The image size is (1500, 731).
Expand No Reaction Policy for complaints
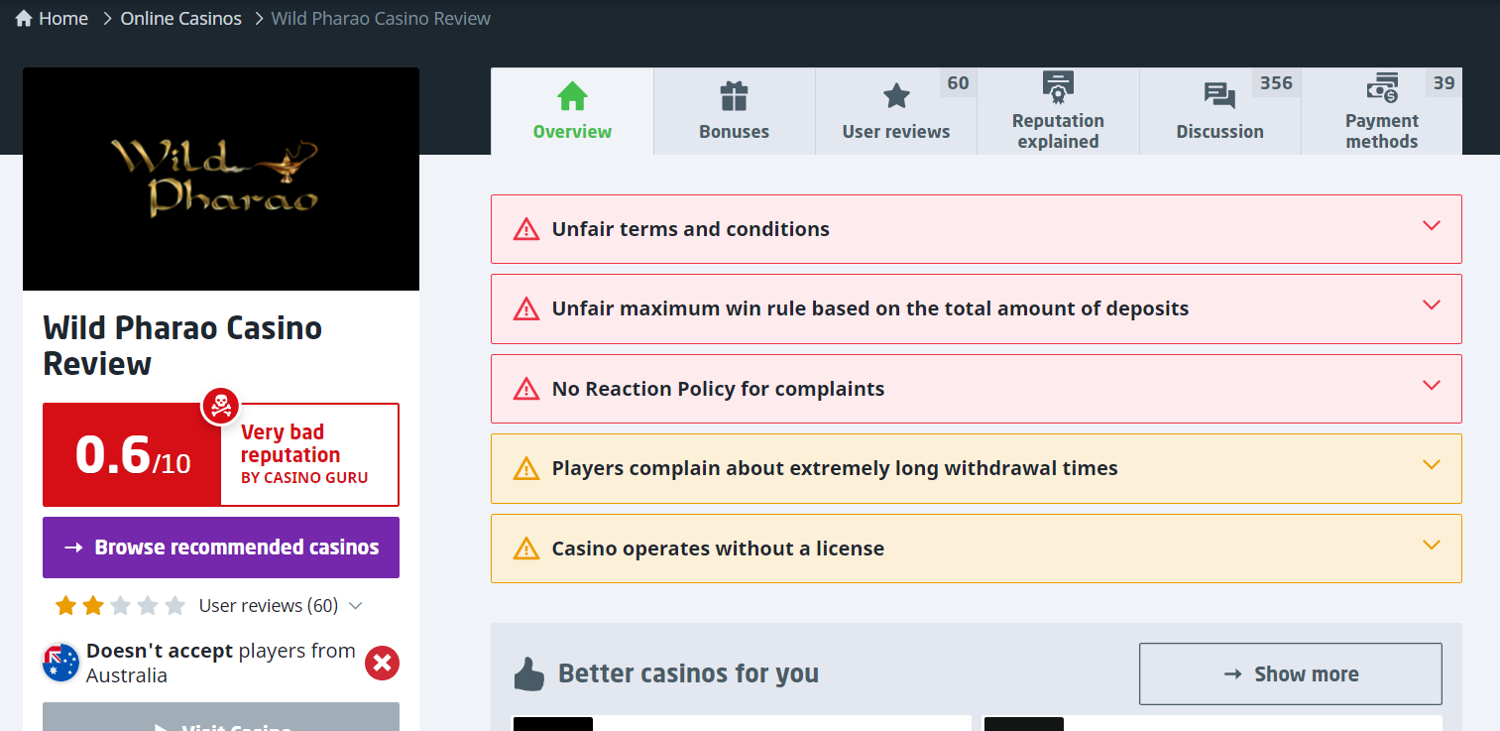(1431, 385)
